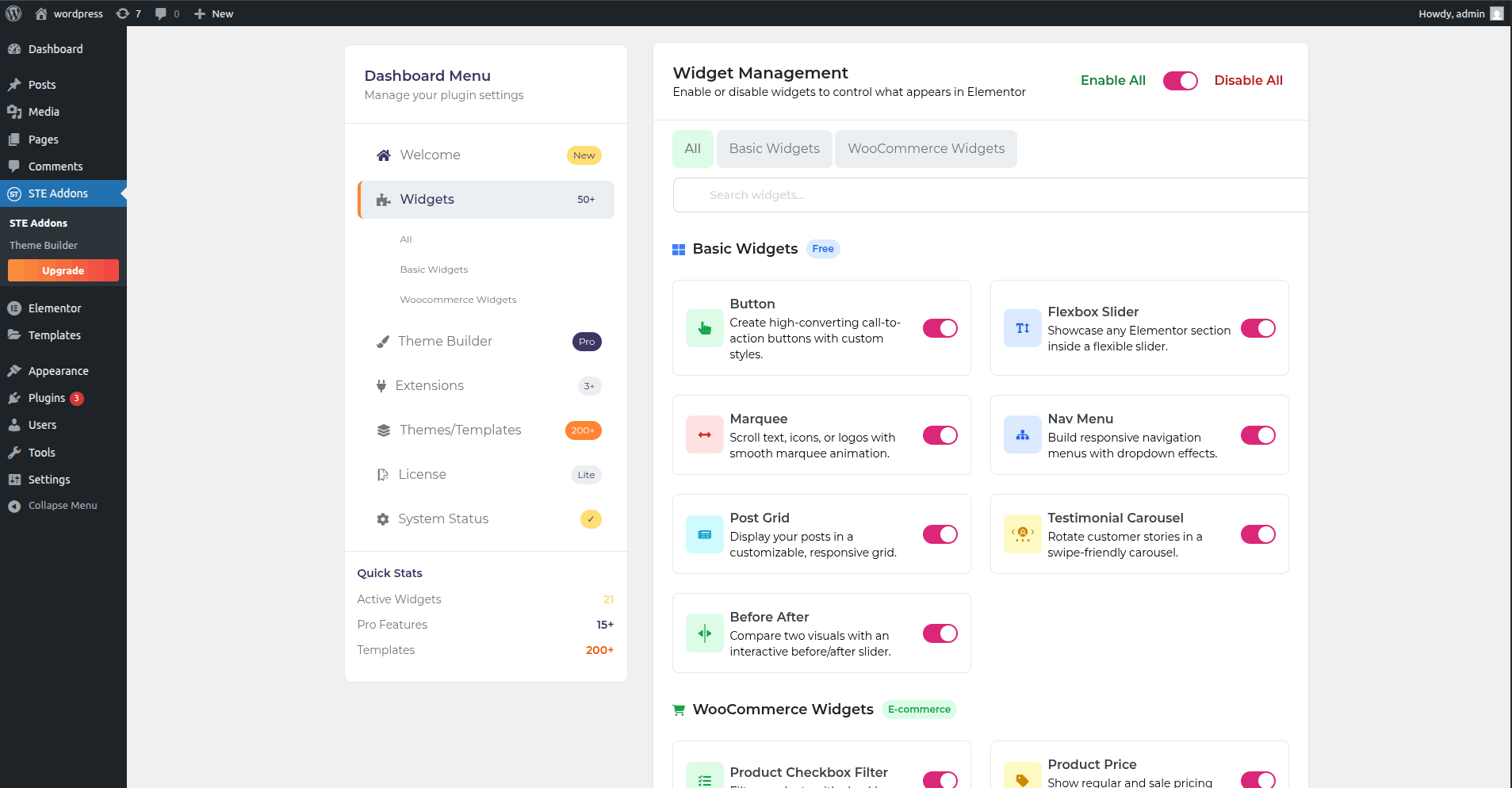Viewport: 1512px width, 788px height.
Task: Click the Nav Menu widget icon
Action: tap(1022, 434)
